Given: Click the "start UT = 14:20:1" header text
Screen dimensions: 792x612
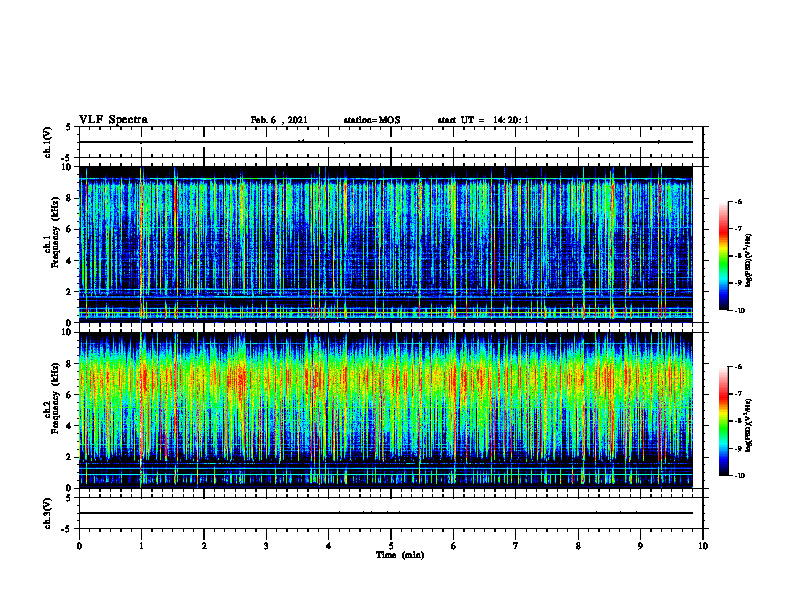Looking at the screenshot, I should click(x=483, y=120).
